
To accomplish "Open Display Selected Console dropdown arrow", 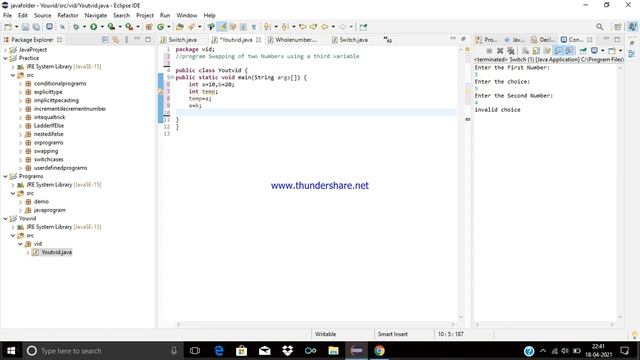I will pos(602,51).
